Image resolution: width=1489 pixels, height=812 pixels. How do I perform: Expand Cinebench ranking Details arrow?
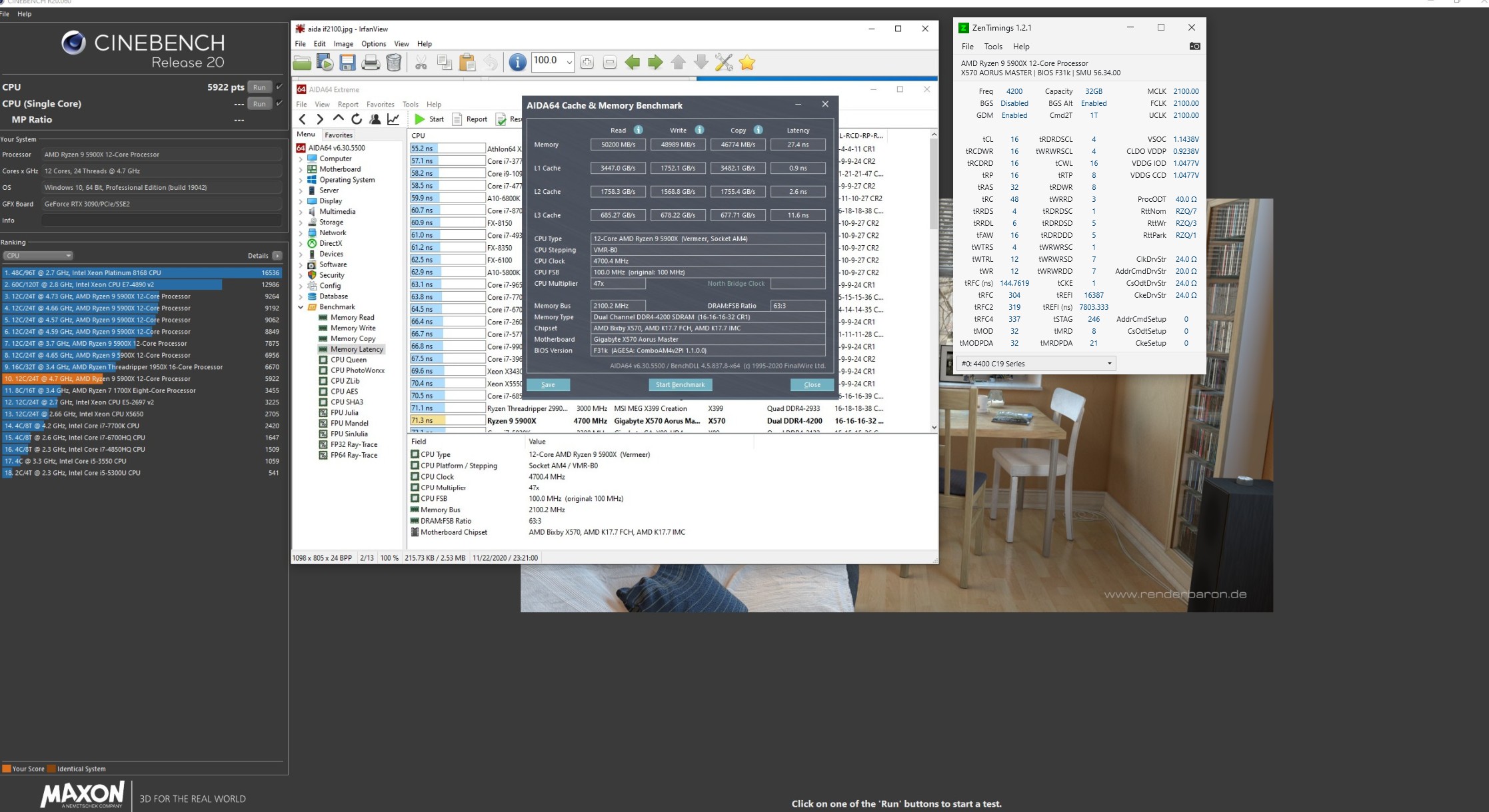click(277, 256)
